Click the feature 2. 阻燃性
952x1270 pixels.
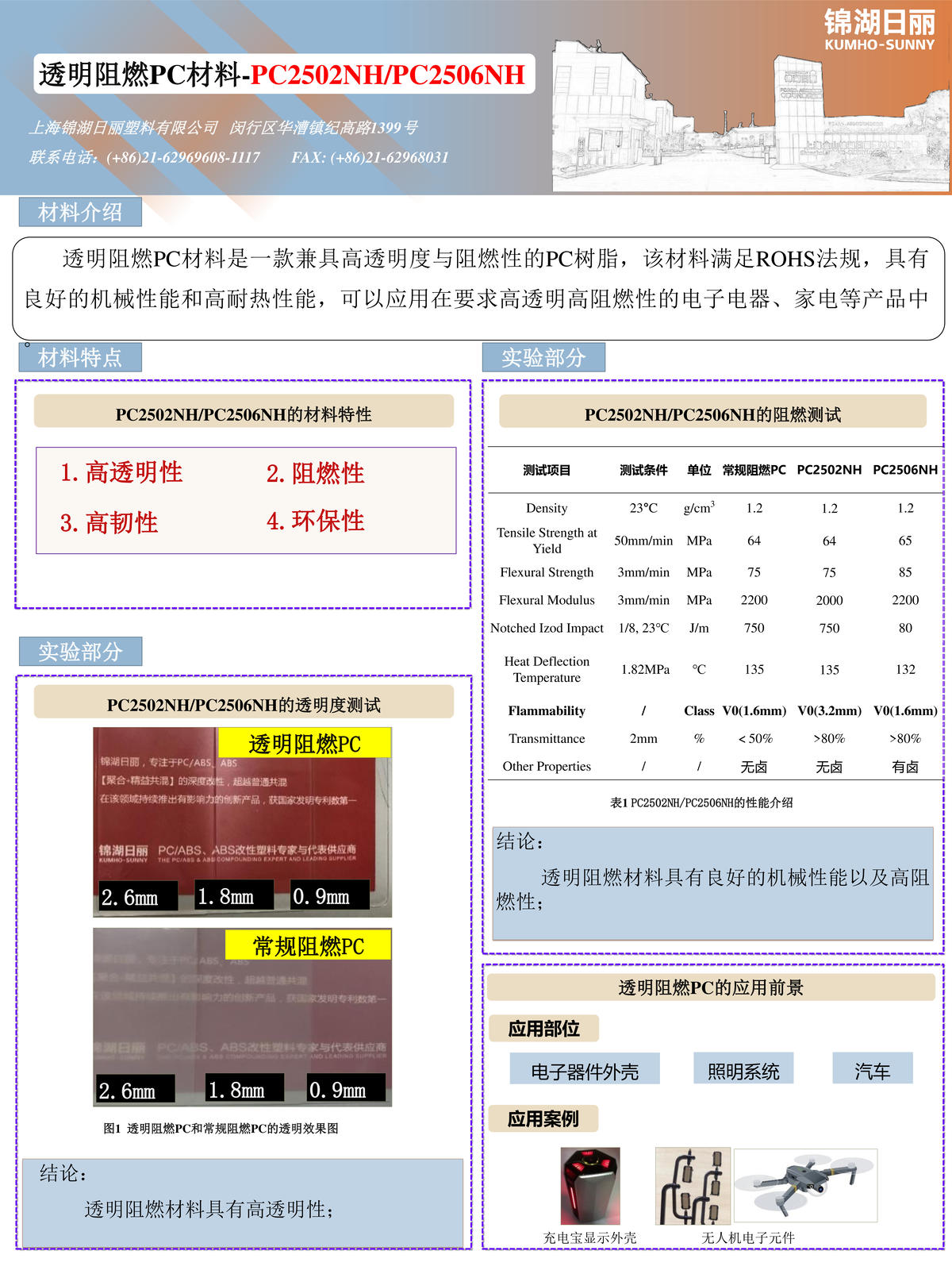(316, 473)
